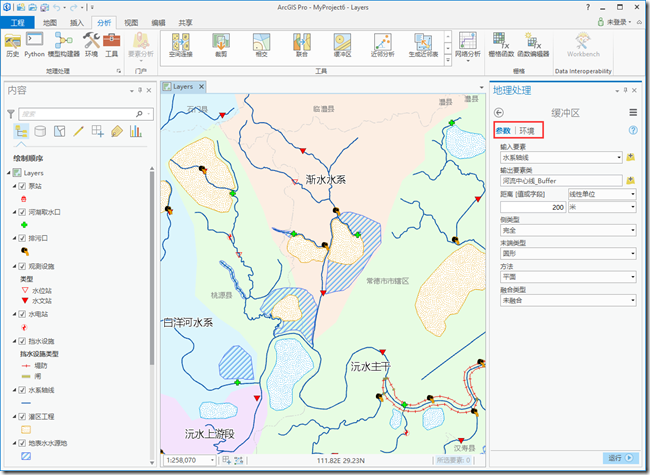This screenshot has width=650, height=475.
Task: Toggle visibility of 泵站 layer
Action: click(22, 186)
